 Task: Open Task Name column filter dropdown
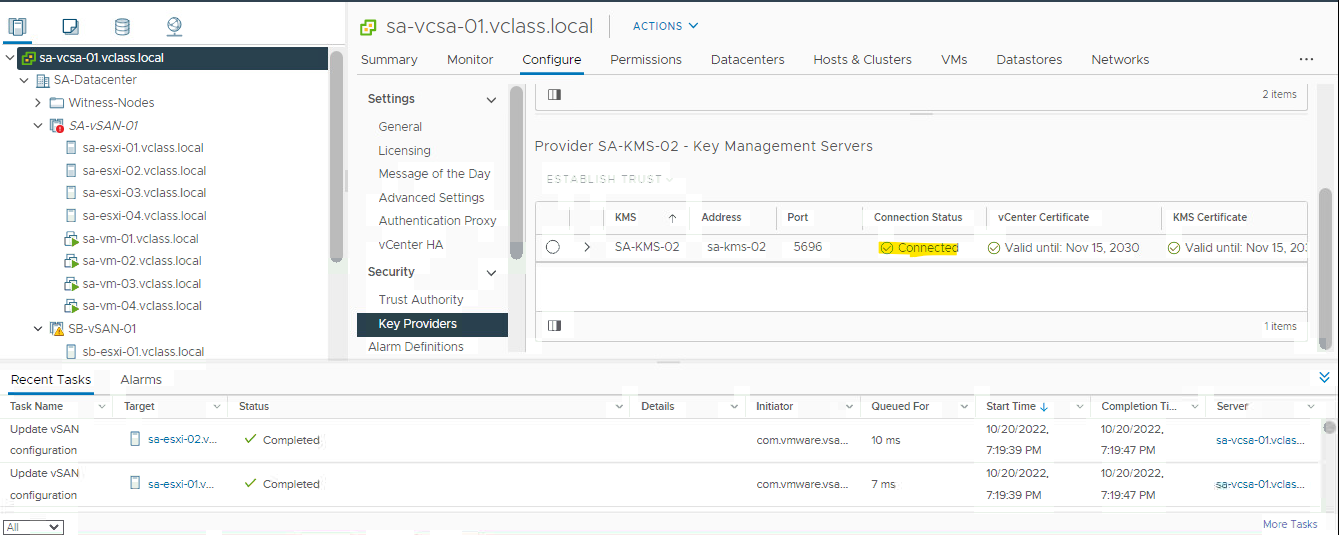(x=102, y=407)
